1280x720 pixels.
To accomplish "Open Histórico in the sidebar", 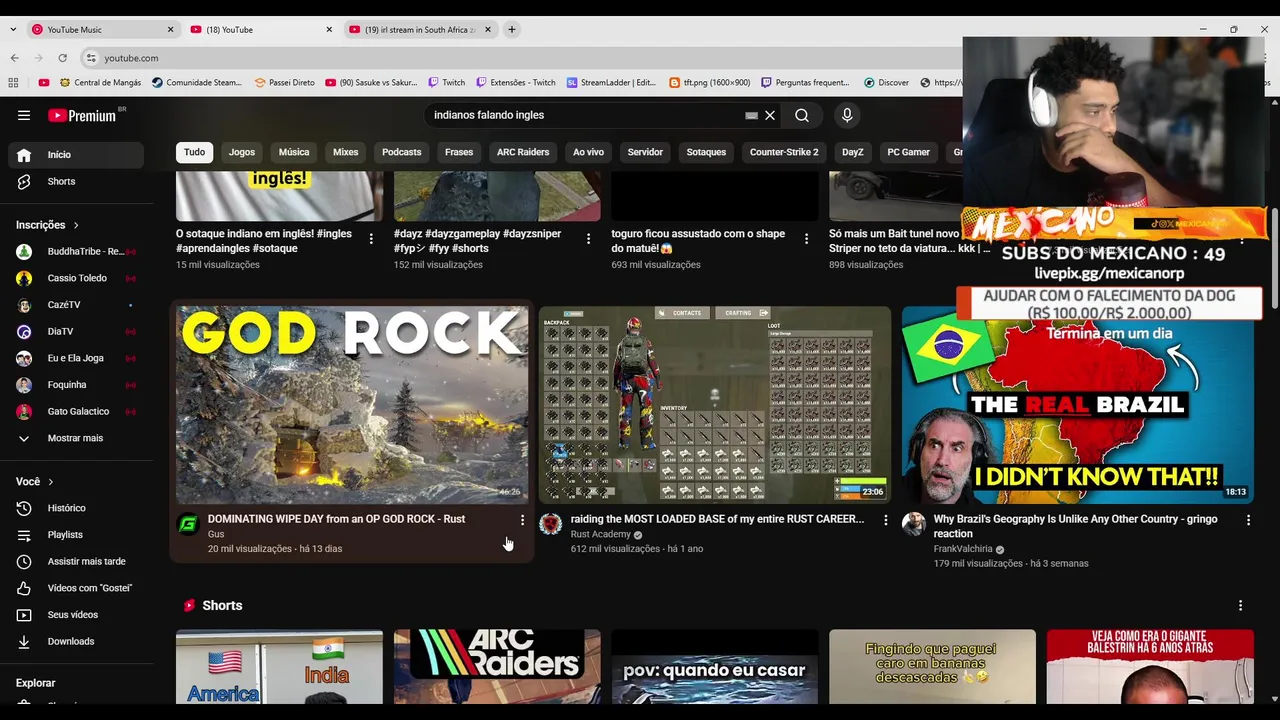I will 76,508.
